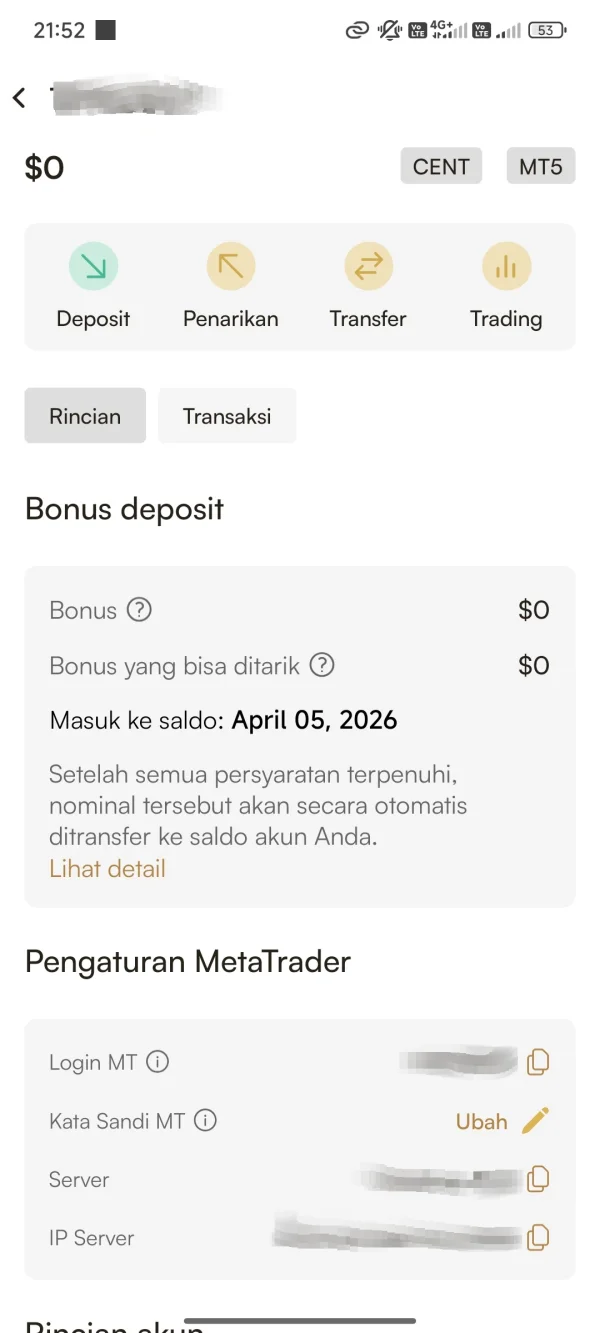Tap the pencil edit icon for Kata Sandi MT

click(x=536, y=1121)
